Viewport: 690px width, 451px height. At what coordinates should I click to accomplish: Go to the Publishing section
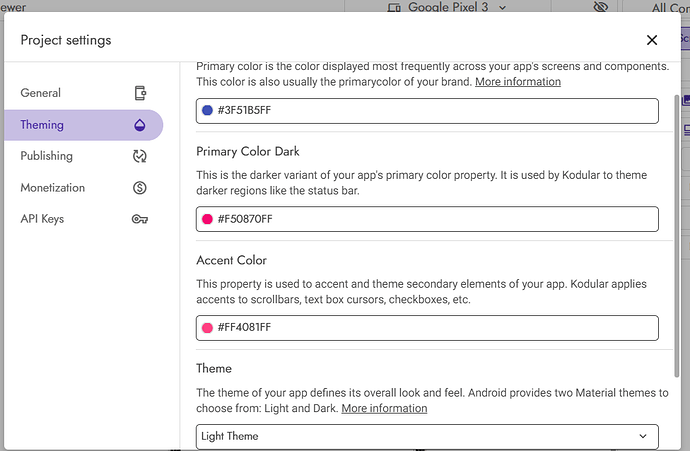[x=46, y=156]
